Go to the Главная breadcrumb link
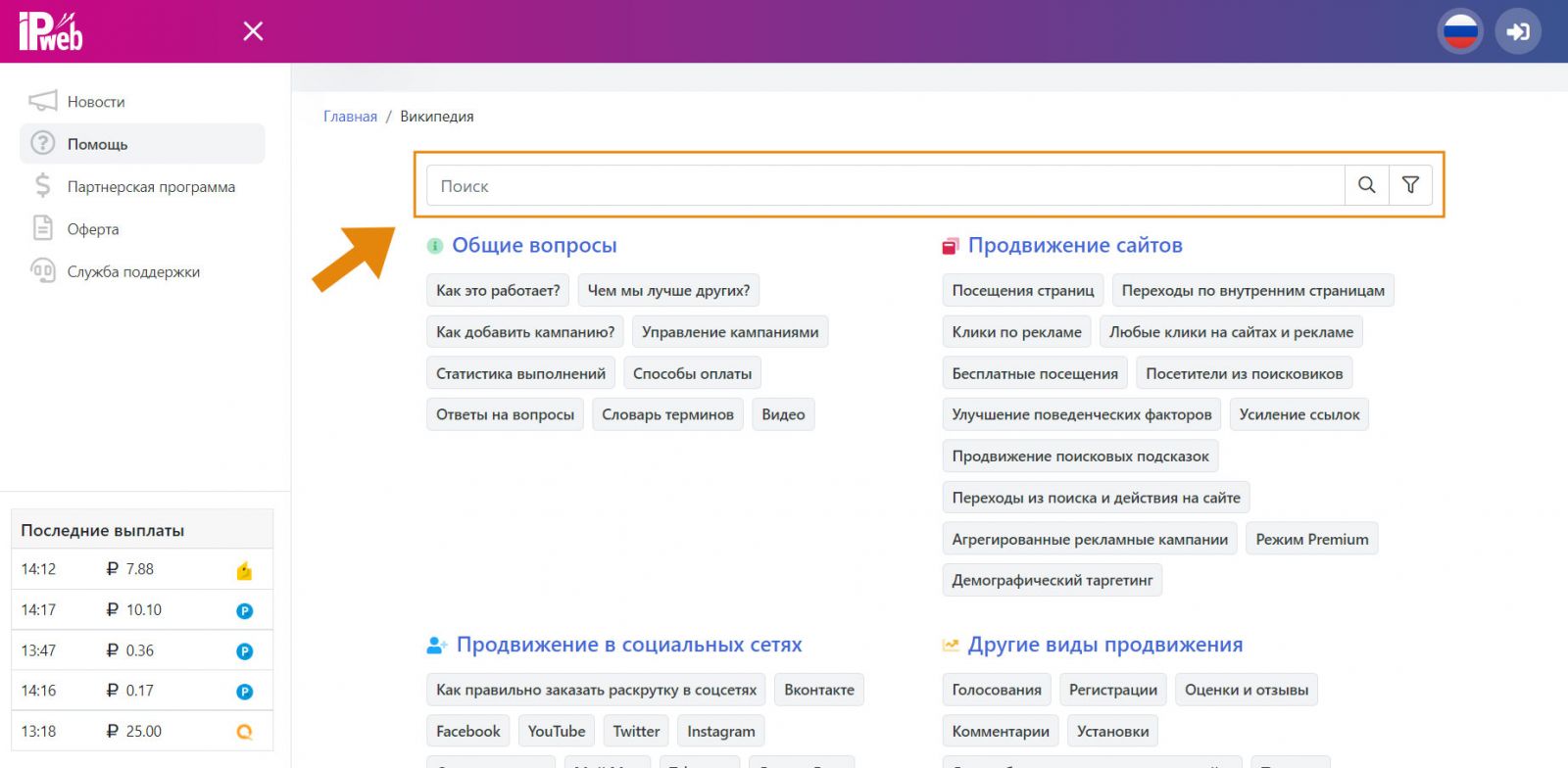 [350, 117]
